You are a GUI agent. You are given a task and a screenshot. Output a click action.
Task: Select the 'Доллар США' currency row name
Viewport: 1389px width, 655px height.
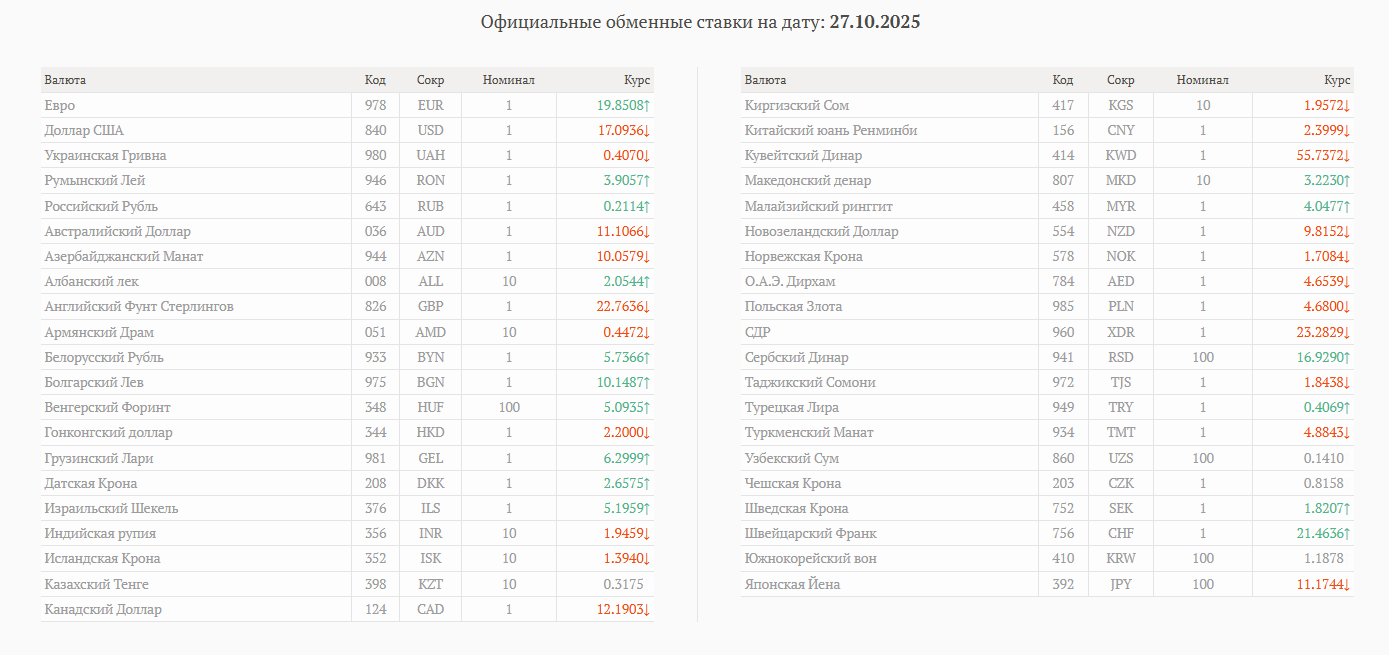(84, 131)
